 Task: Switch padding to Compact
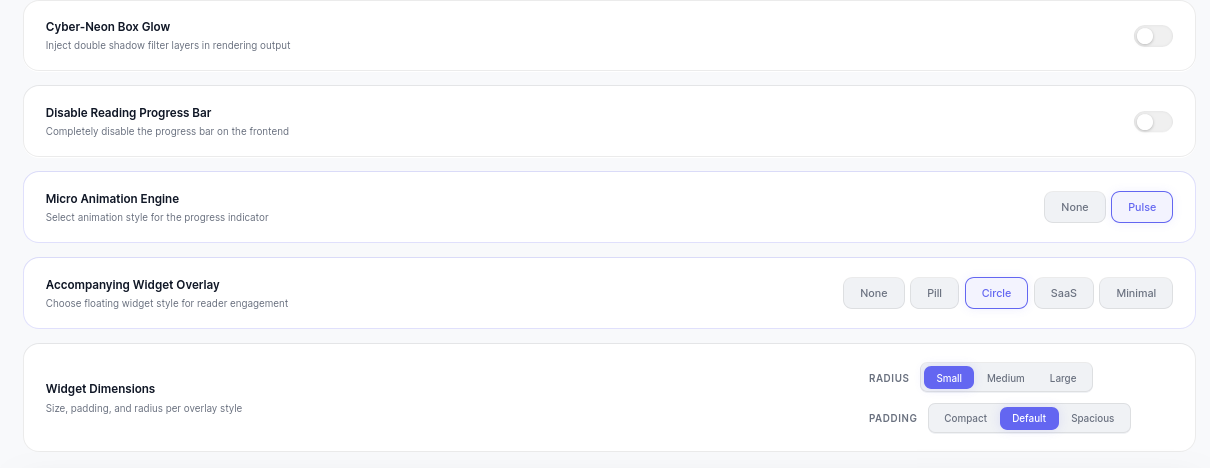[966, 418]
